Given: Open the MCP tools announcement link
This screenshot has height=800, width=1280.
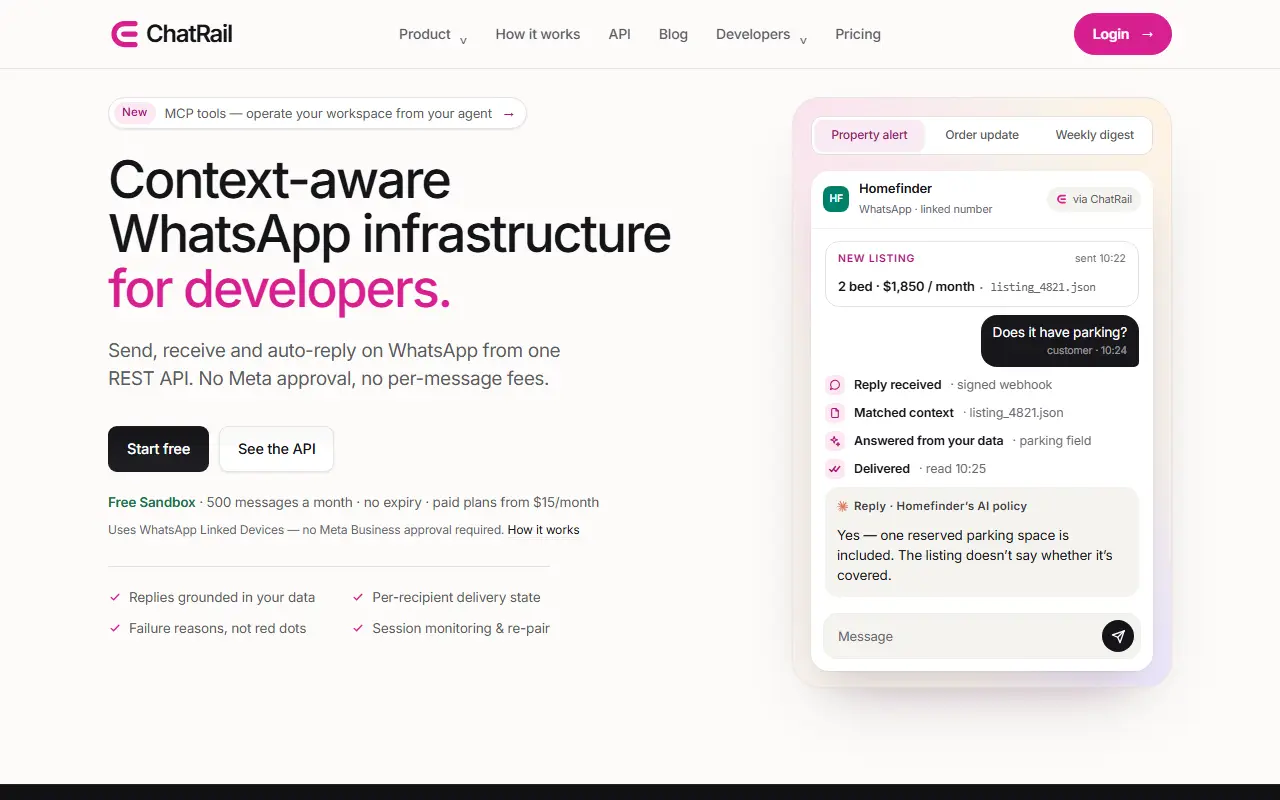Looking at the screenshot, I should pyautogui.click(x=317, y=113).
